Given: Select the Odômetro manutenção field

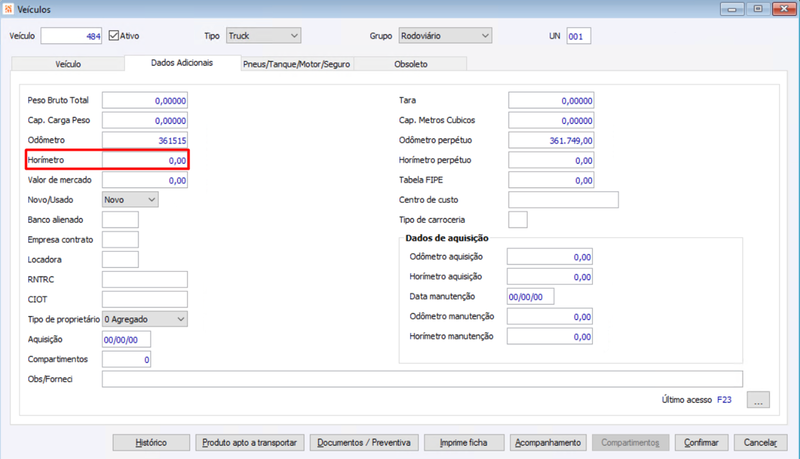Looking at the screenshot, I should click(x=549, y=317).
